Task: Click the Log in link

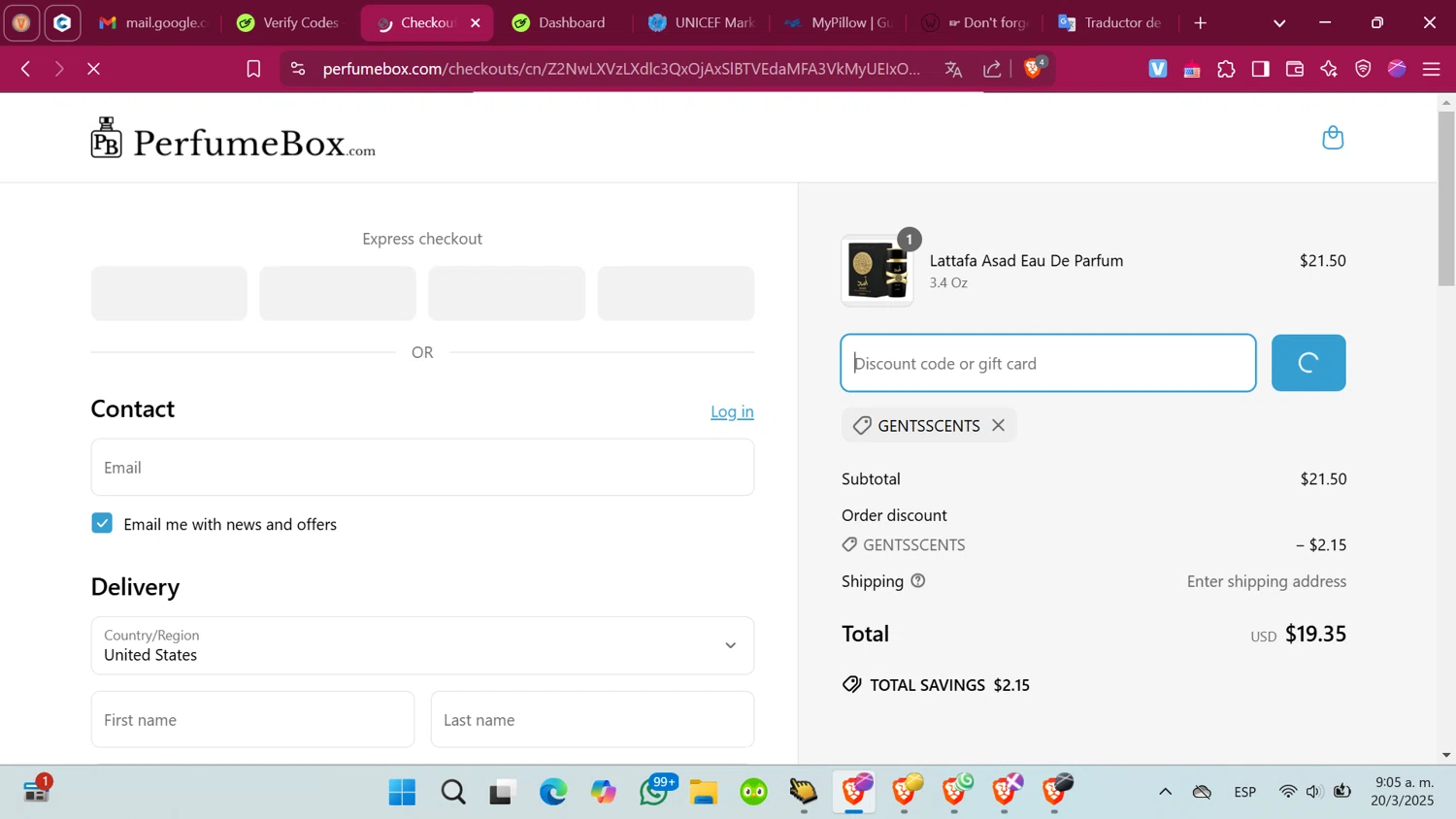Action: 732,411
